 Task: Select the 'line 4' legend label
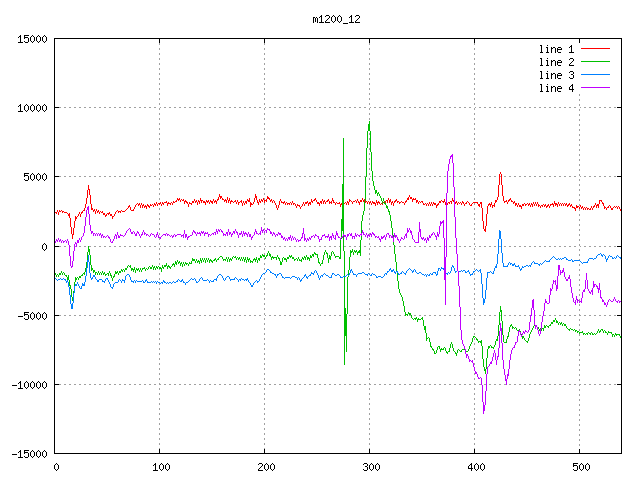click(x=557, y=88)
